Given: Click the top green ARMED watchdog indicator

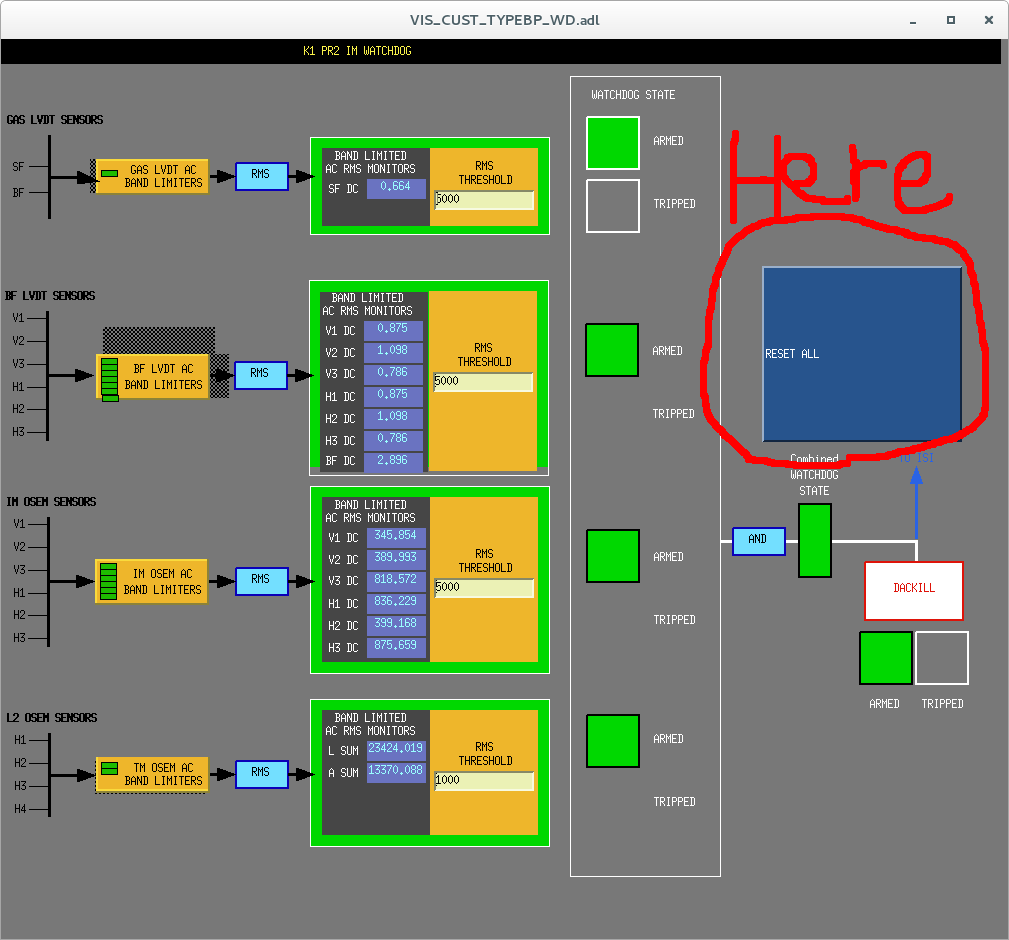Looking at the screenshot, I should click(612, 142).
